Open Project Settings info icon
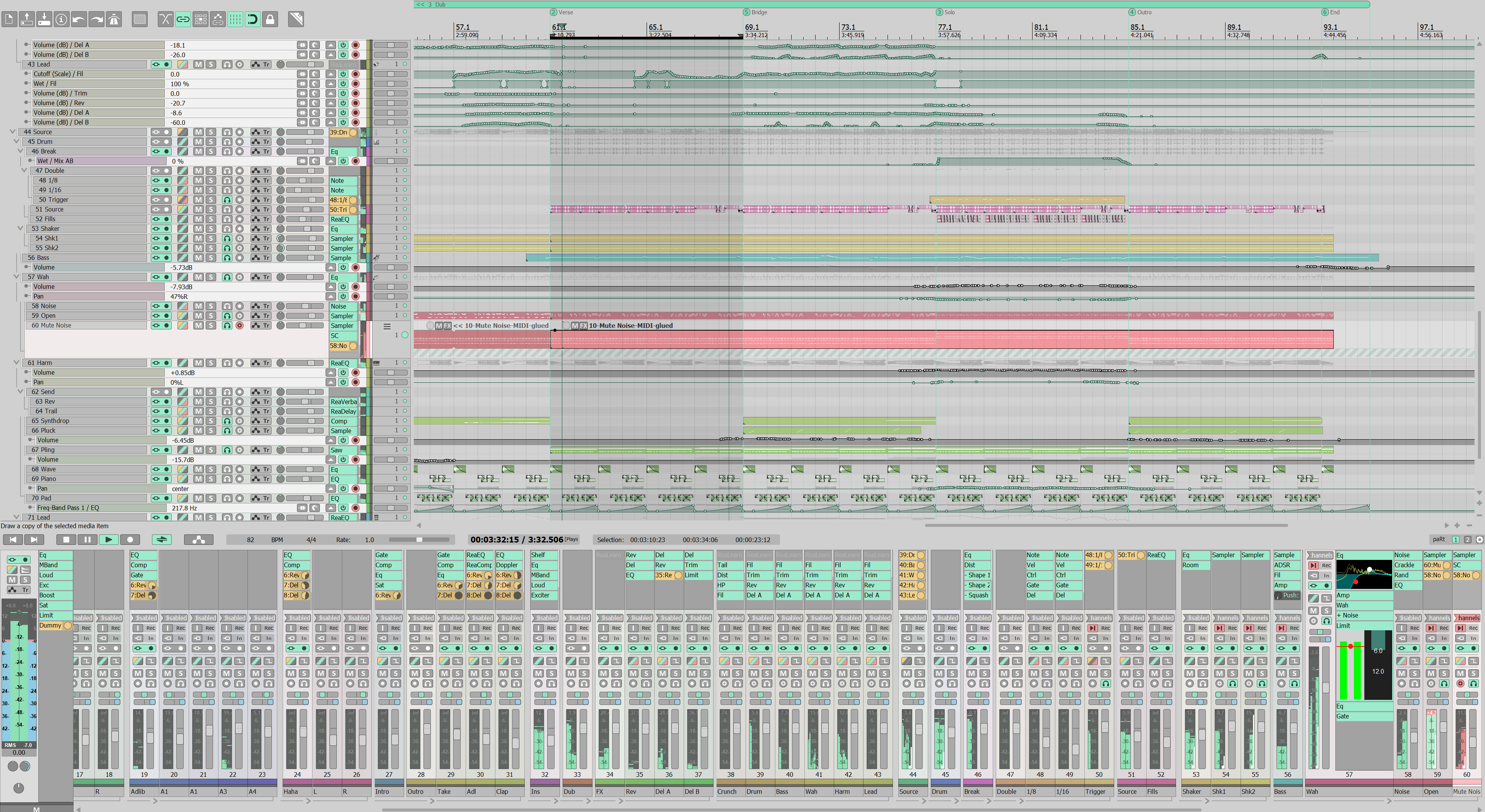The height and width of the screenshot is (812, 1485). click(x=61, y=20)
